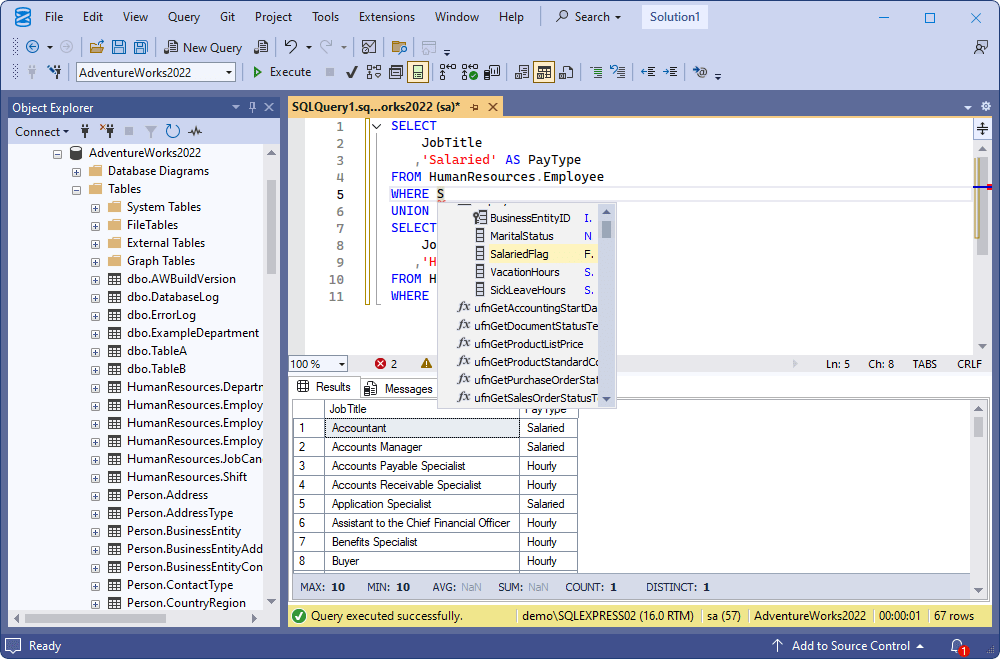Refresh the Object Explorer
This screenshot has height=659, width=1000.
click(170, 131)
